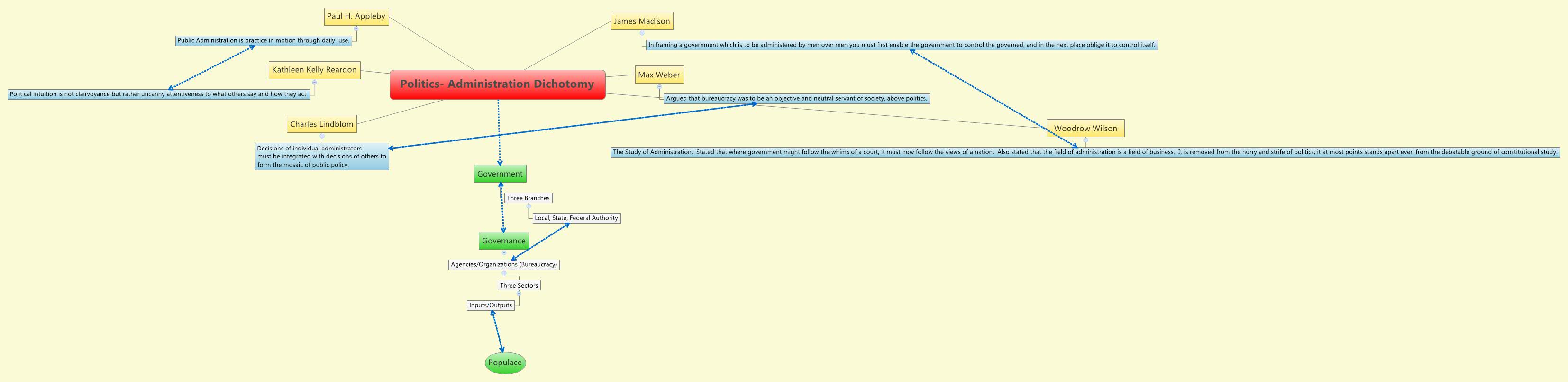Collapse the children of Agencies/Organizations (Bureaucracy)
Image resolution: width=1568 pixels, height=382 pixels.
pyautogui.click(x=504, y=273)
